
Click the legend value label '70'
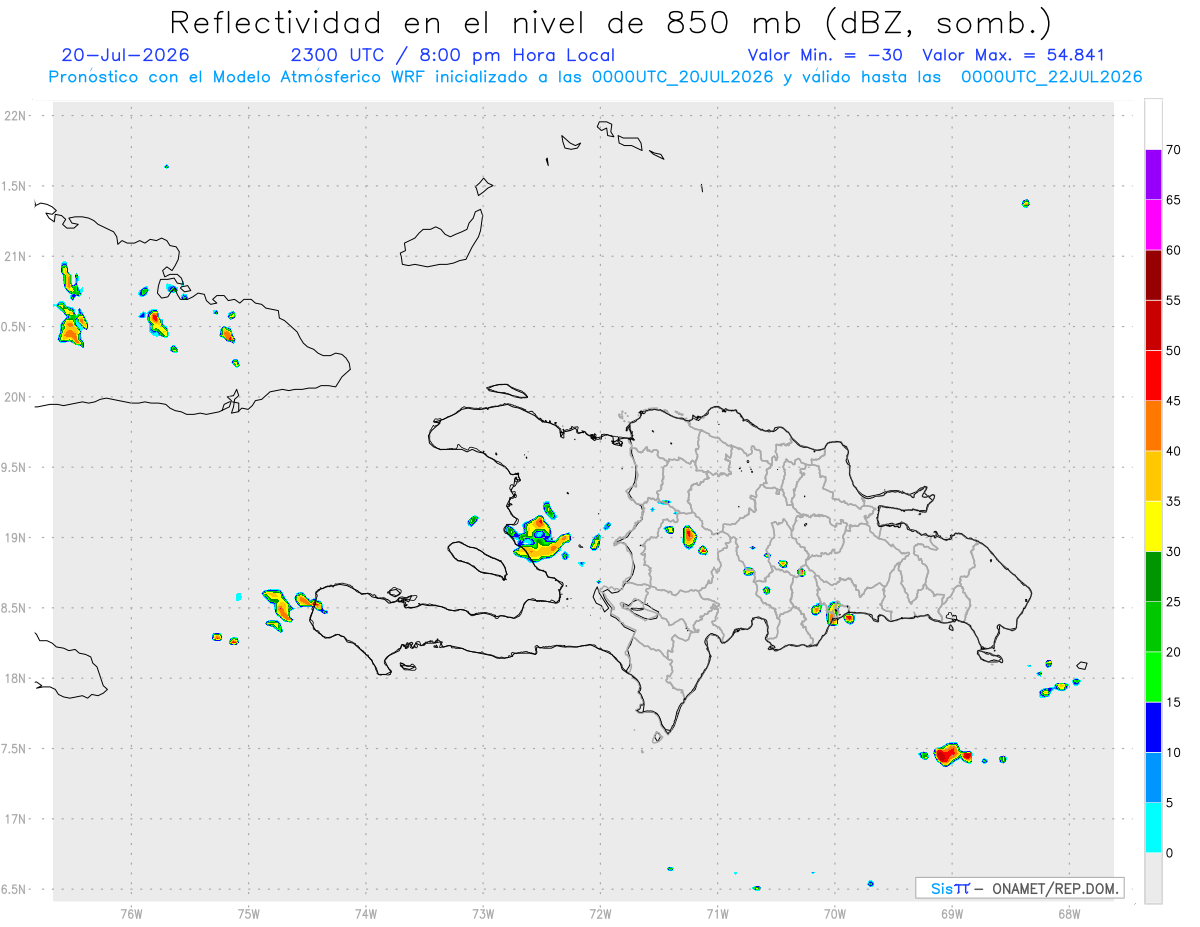(1173, 150)
